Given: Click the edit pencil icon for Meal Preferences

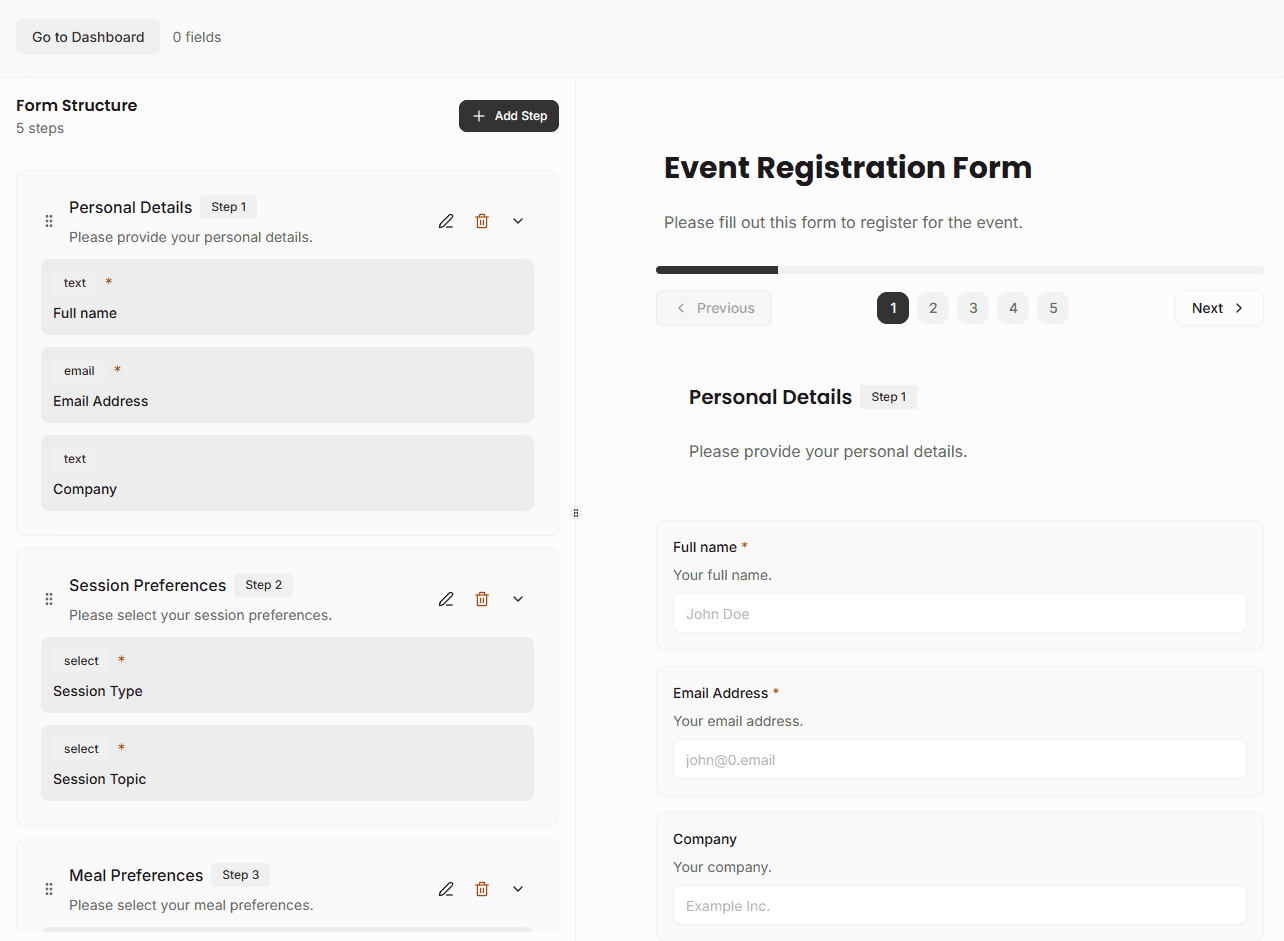Looking at the screenshot, I should click(446, 888).
